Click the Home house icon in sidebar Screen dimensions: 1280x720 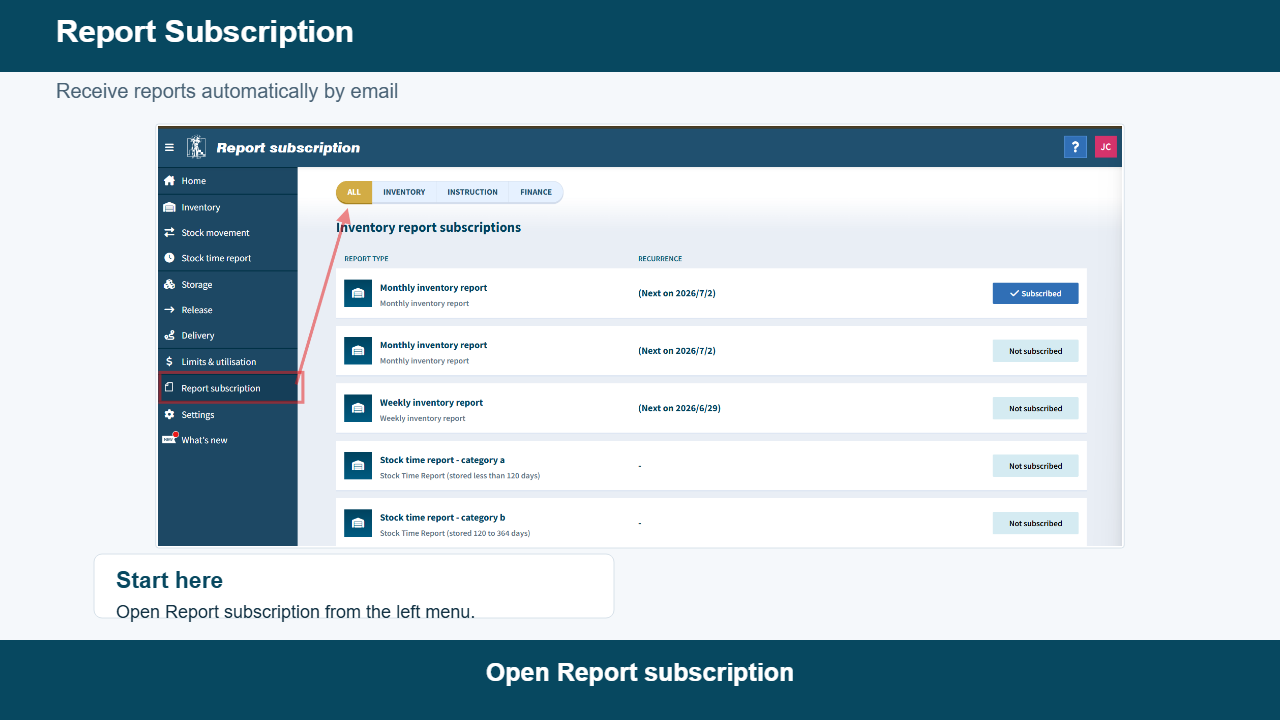tap(169, 181)
